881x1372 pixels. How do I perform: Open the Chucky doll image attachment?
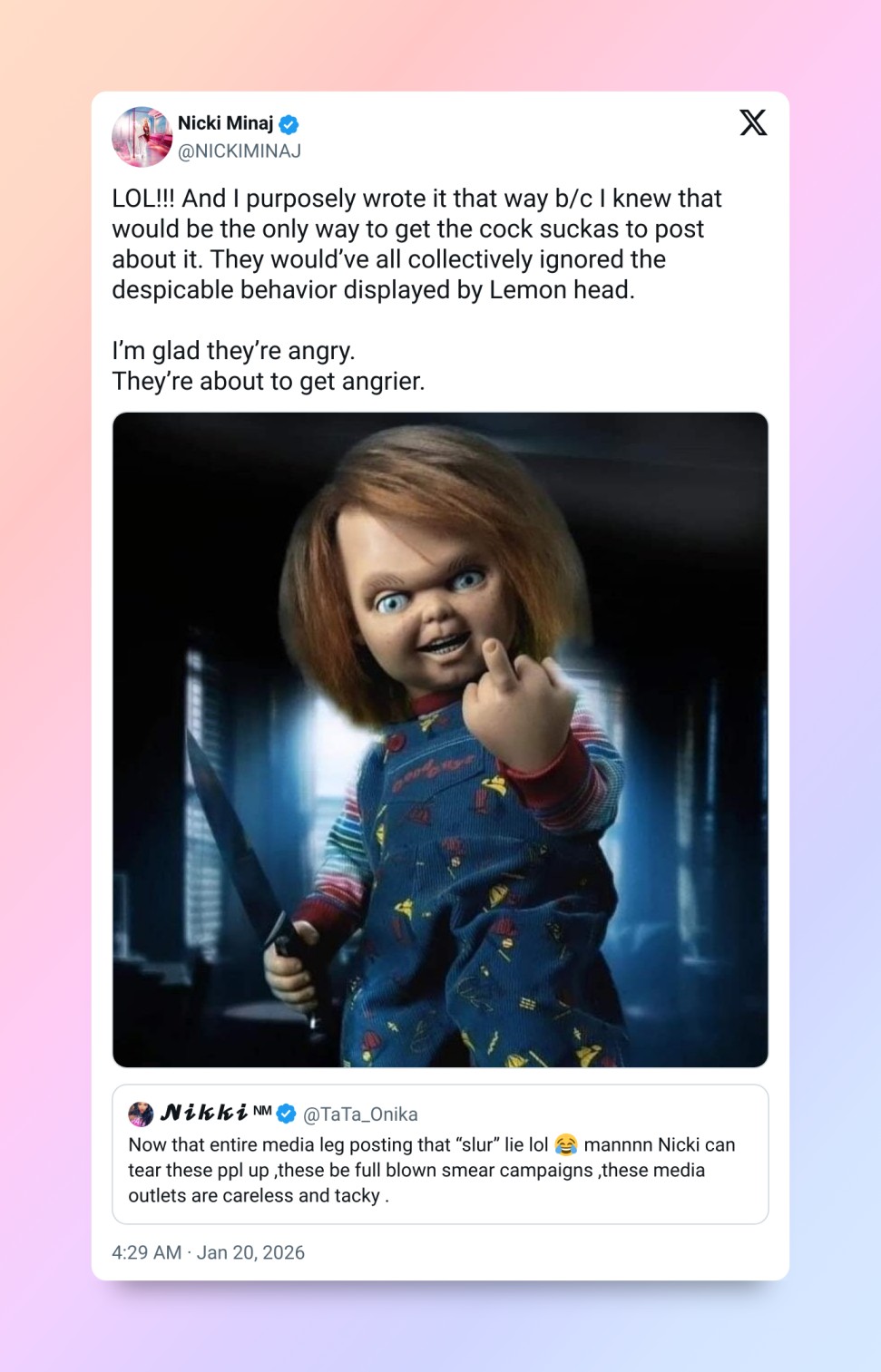point(440,739)
